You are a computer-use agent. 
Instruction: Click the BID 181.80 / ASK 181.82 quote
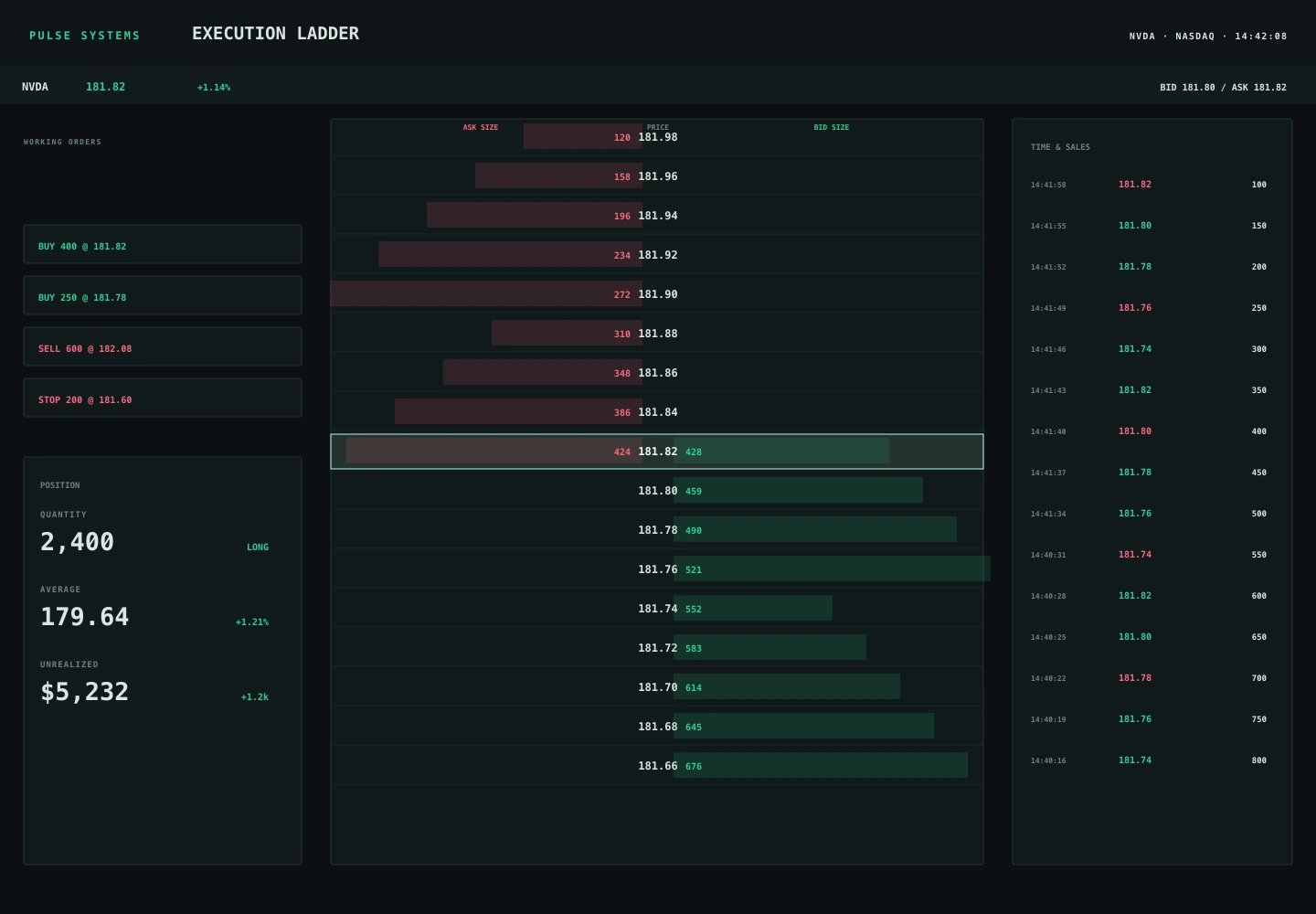tap(1223, 88)
